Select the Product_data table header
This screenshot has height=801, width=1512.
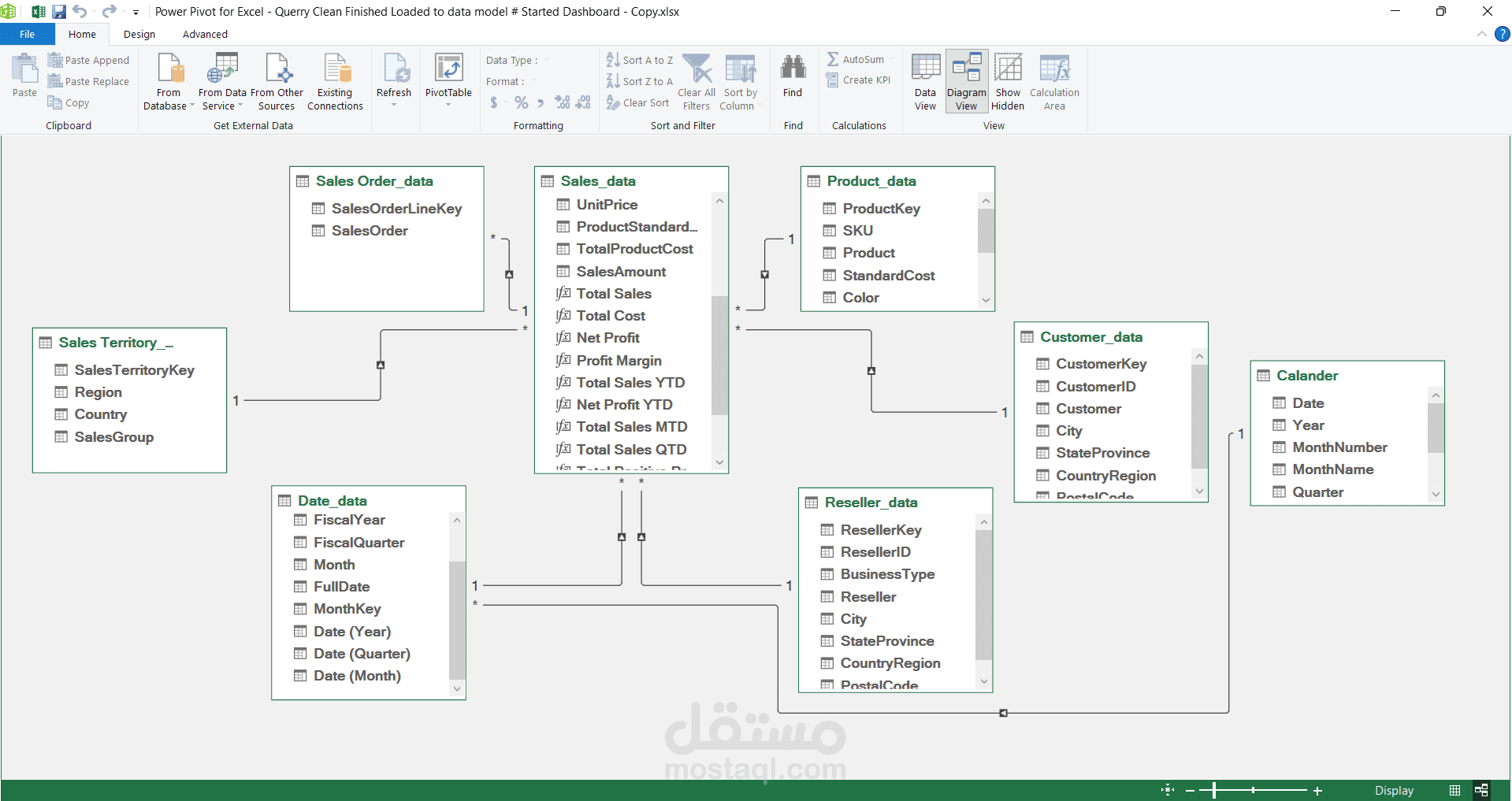[x=897, y=180]
